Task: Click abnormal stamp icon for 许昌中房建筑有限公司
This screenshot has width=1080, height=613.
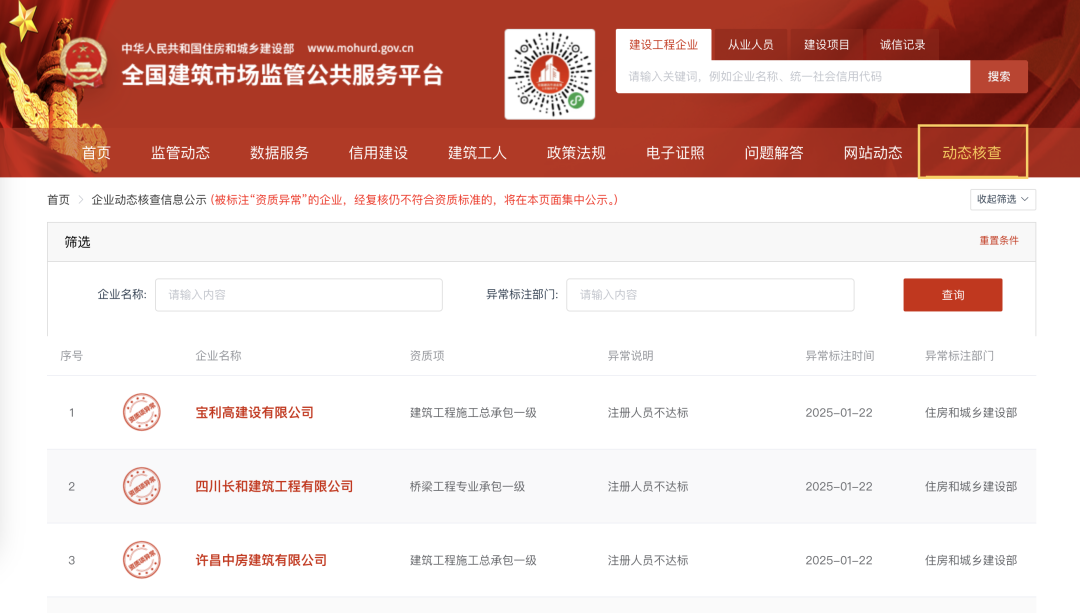Action: click(x=141, y=559)
